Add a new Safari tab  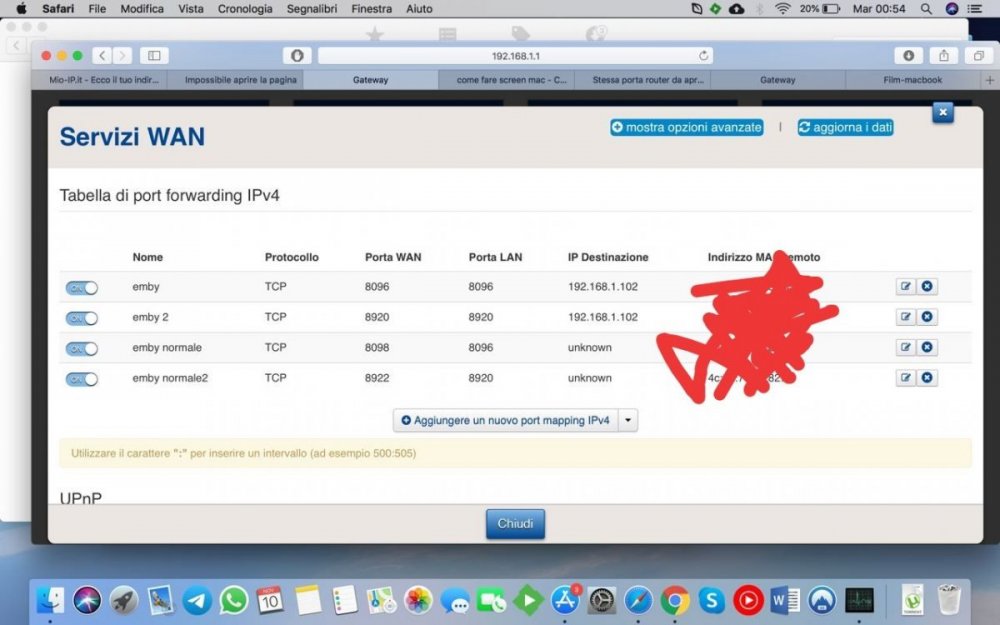pyautogui.click(x=990, y=80)
